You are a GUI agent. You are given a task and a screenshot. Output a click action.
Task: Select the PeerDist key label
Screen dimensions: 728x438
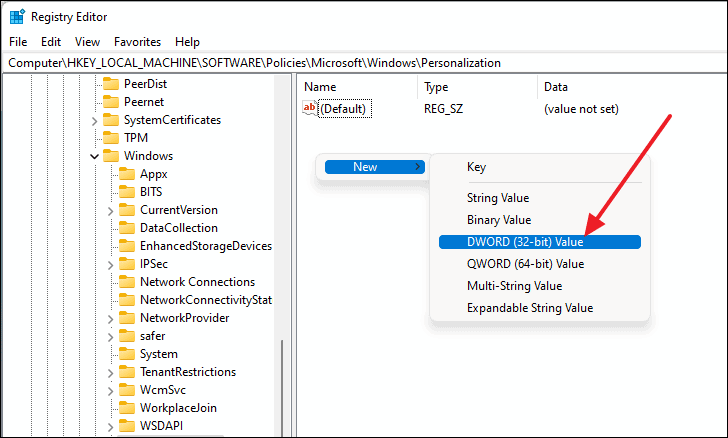pos(145,84)
